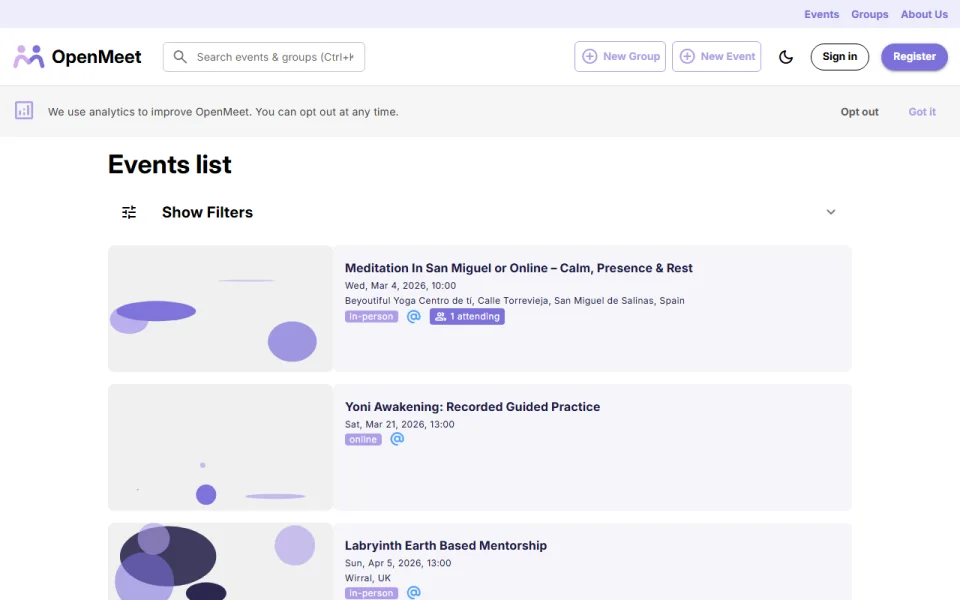Click the @ icon on the Meditation event
Viewport: 960px width, 600px height.
coord(414,317)
